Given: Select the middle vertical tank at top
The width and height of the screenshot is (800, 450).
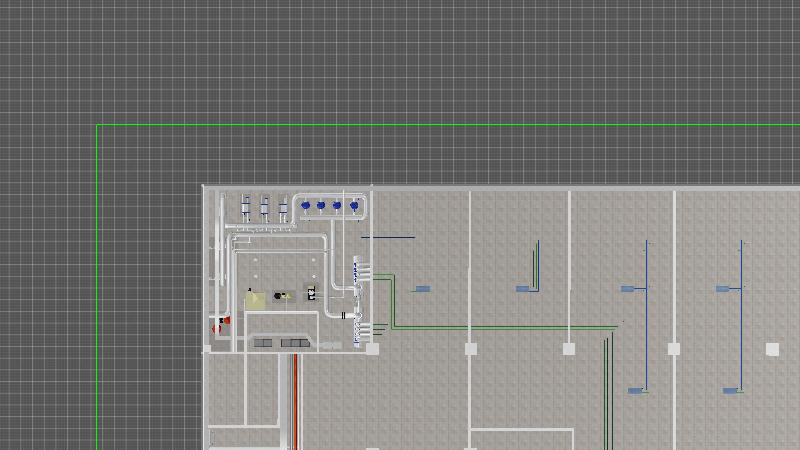Looking at the screenshot, I should [x=265, y=209].
